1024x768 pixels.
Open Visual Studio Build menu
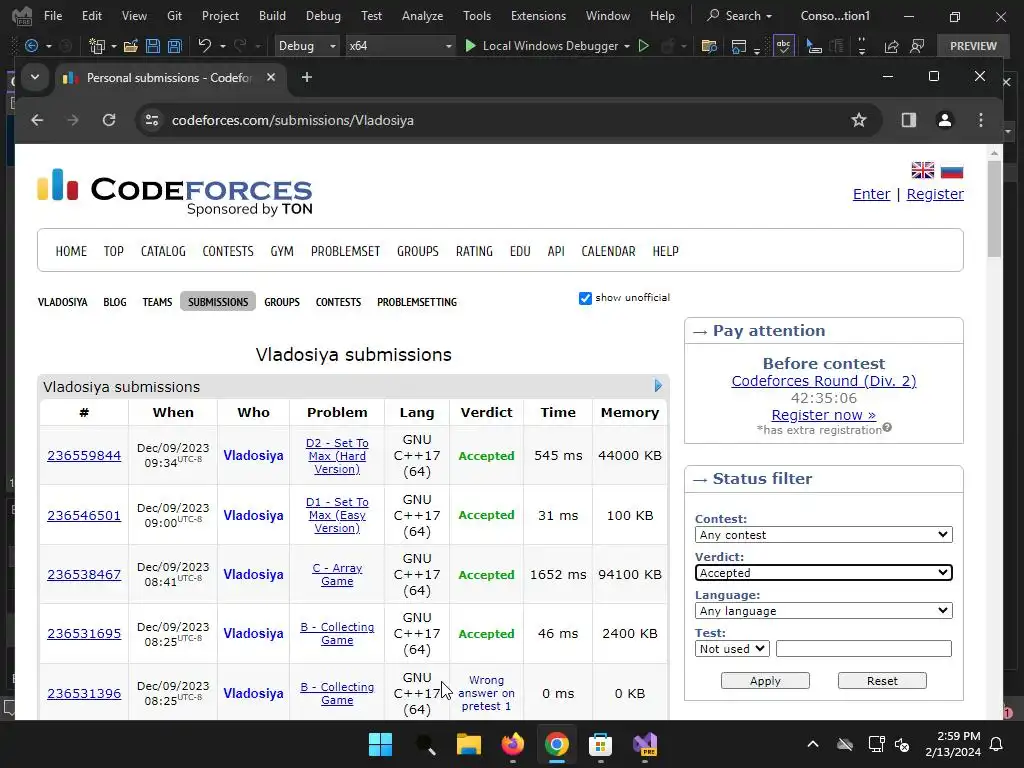pos(272,16)
